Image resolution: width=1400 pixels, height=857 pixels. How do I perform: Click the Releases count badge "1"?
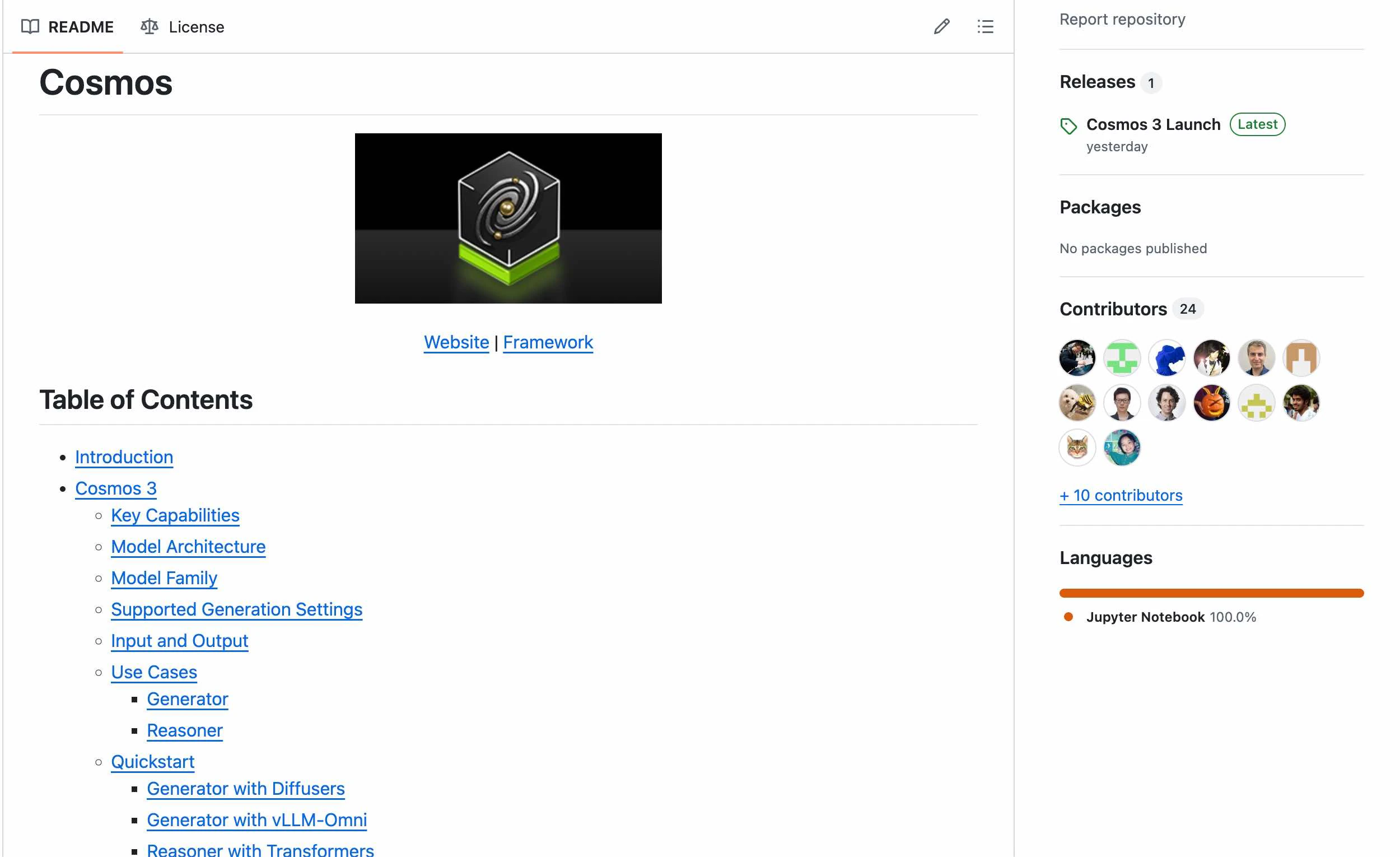pos(1151,83)
